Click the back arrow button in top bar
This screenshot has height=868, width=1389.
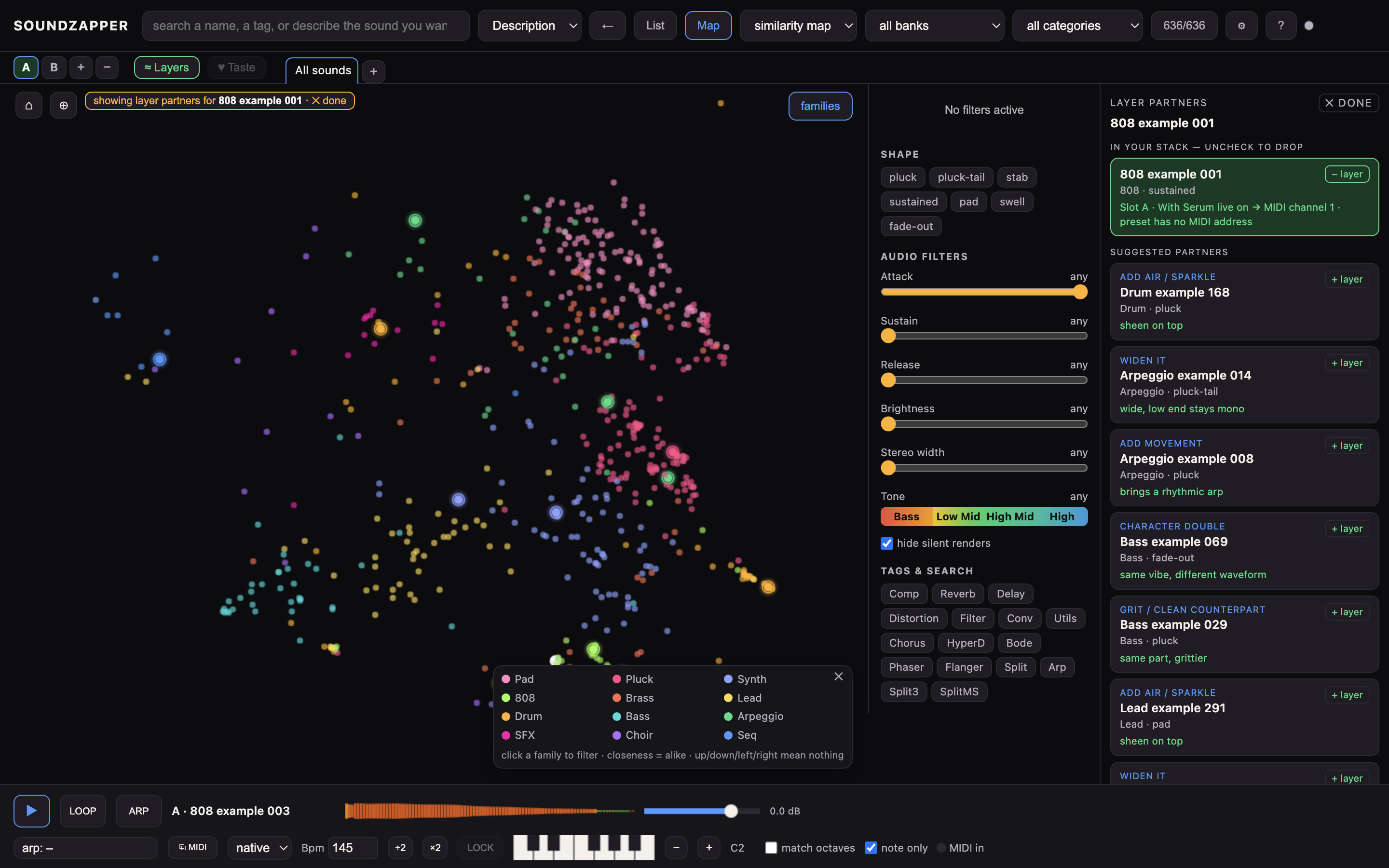click(607, 26)
